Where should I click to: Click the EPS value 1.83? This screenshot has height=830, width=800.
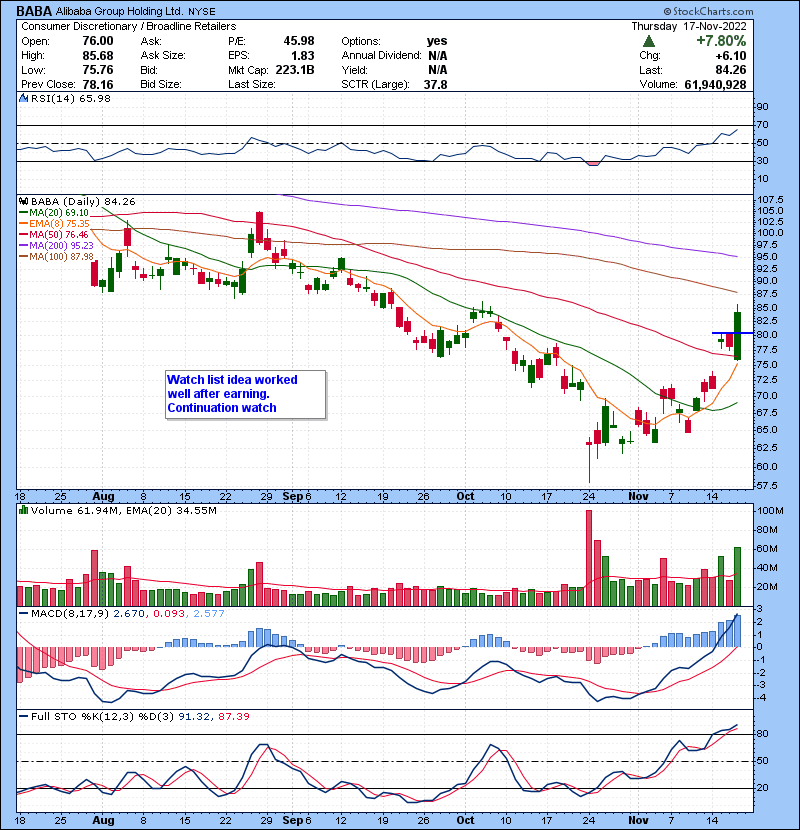coord(303,55)
